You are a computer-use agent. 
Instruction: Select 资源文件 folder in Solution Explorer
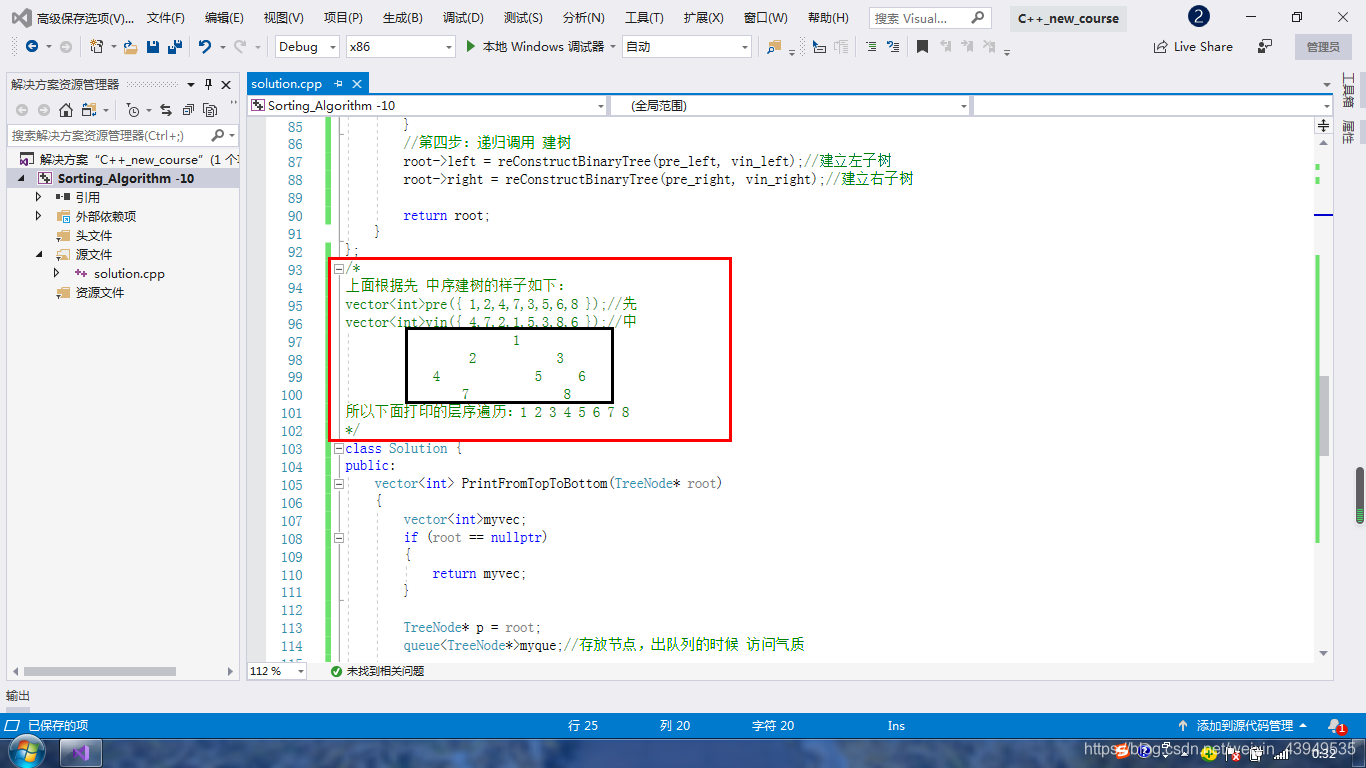coord(100,292)
